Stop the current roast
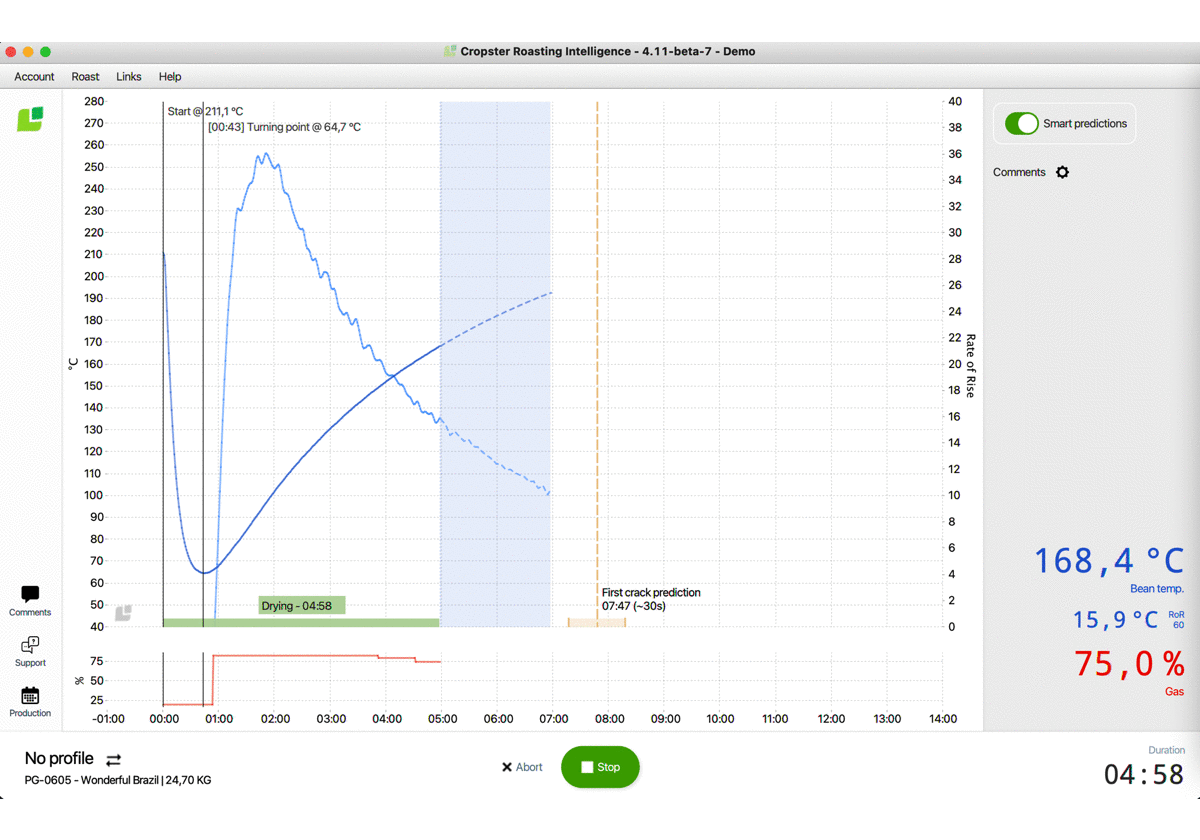The image size is (1200, 840). coord(600,767)
